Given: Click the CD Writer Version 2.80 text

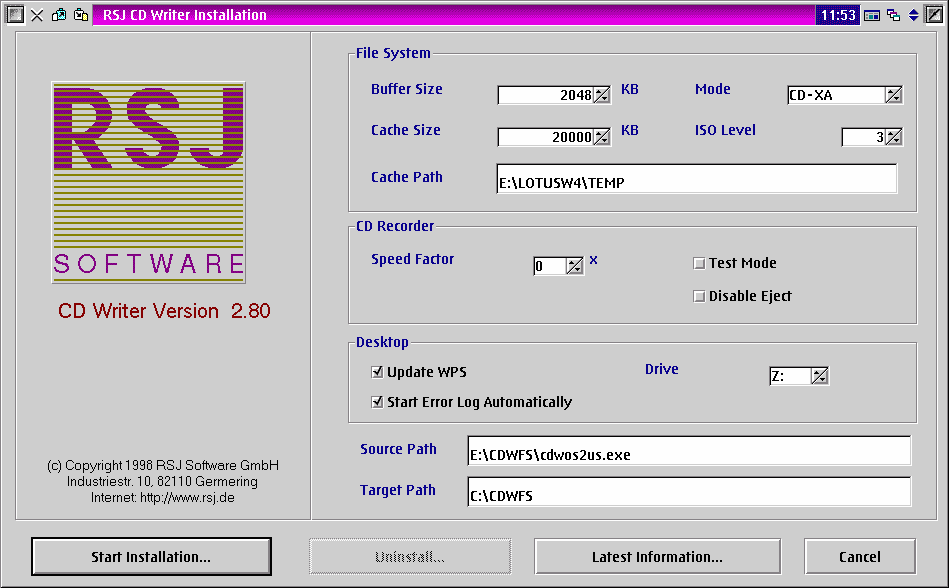Looking at the screenshot, I should coord(164,311).
